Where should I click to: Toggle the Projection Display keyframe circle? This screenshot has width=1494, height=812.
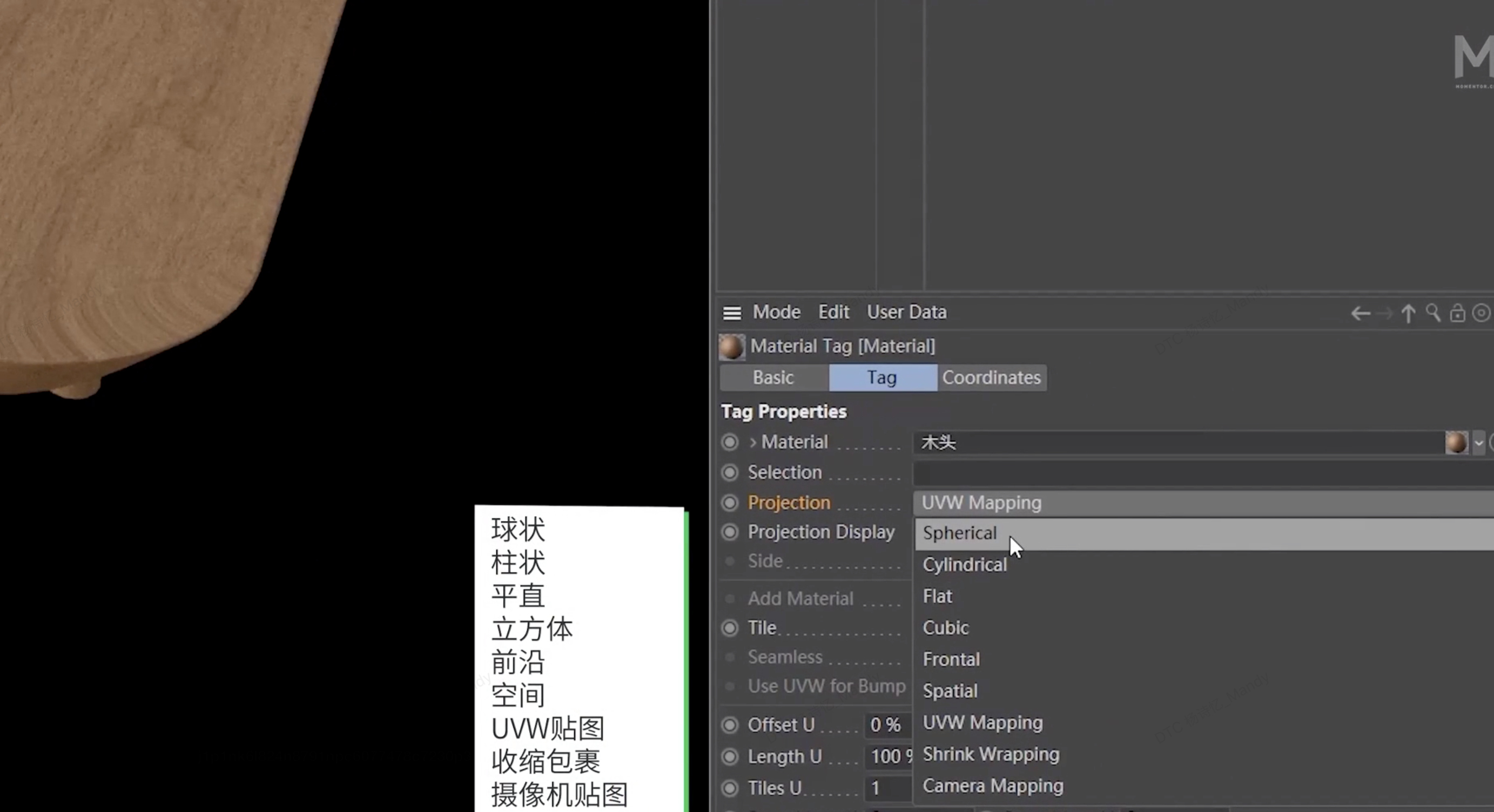coord(730,532)
